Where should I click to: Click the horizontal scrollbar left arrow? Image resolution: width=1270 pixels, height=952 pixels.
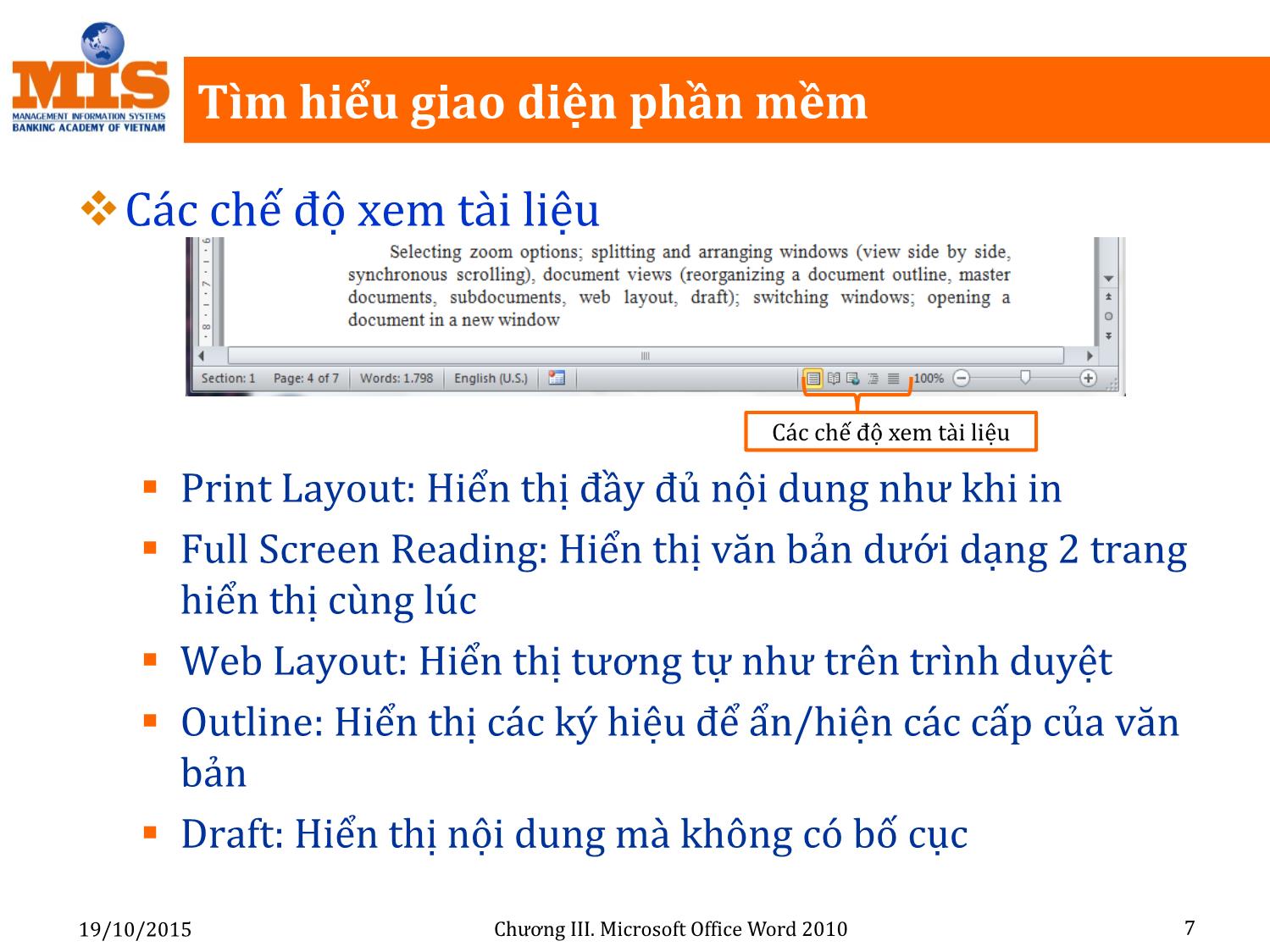[x=201, y=356]
